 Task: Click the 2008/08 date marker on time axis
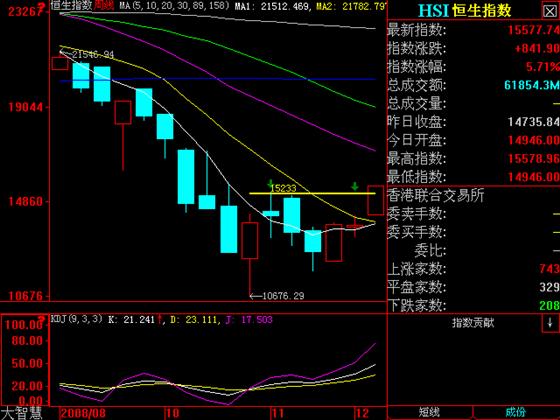coord(83,413)
